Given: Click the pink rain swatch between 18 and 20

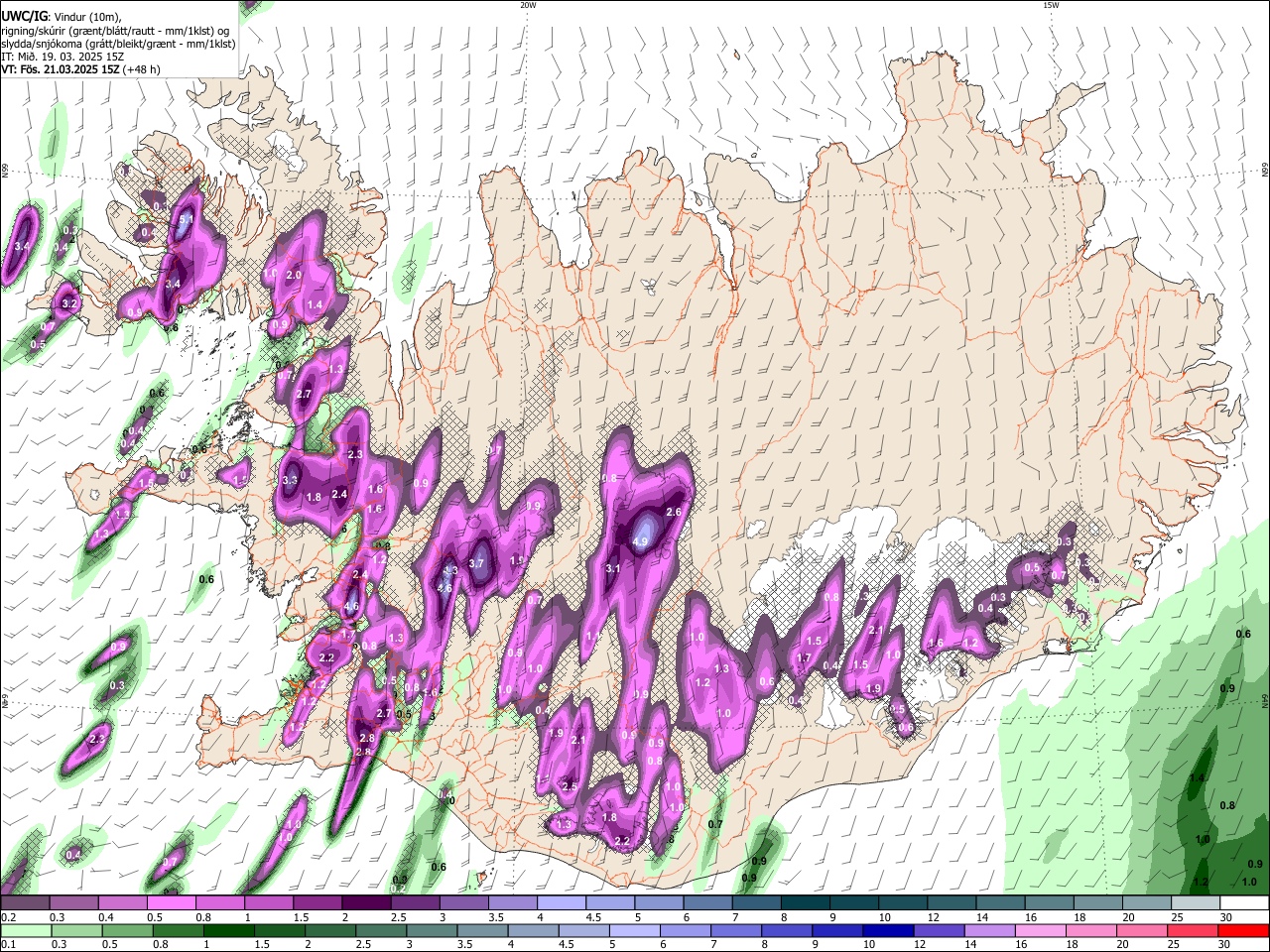Looking at the screenshot, I should 1090,930.
